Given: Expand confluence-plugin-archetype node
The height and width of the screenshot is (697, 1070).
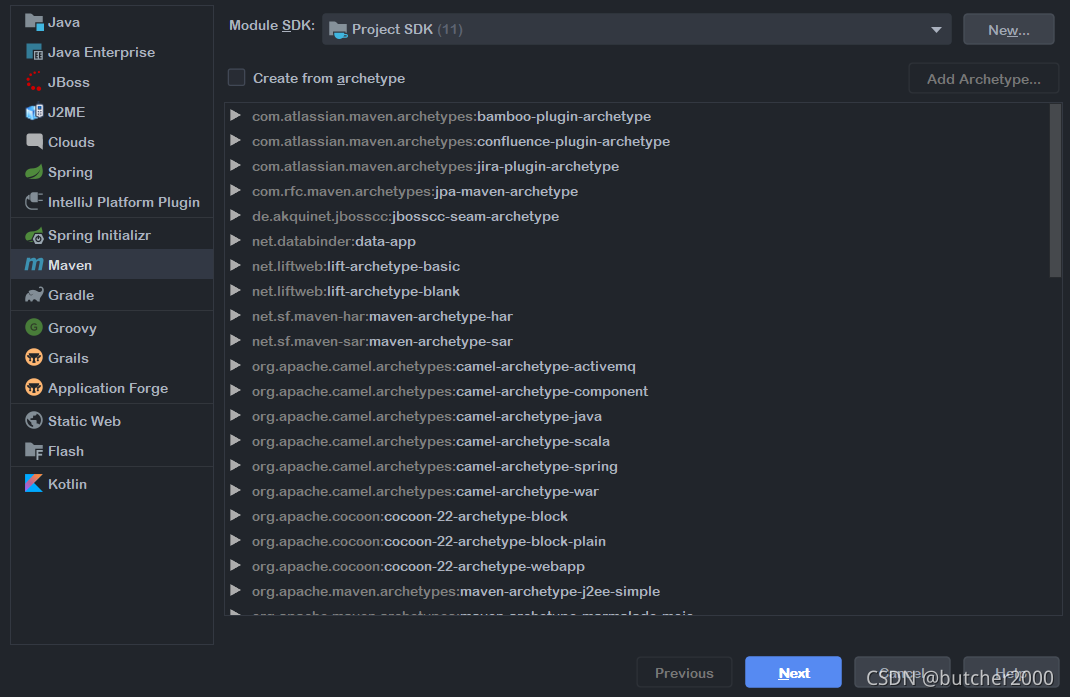Looking at the screenshot, I should [235, 141].
